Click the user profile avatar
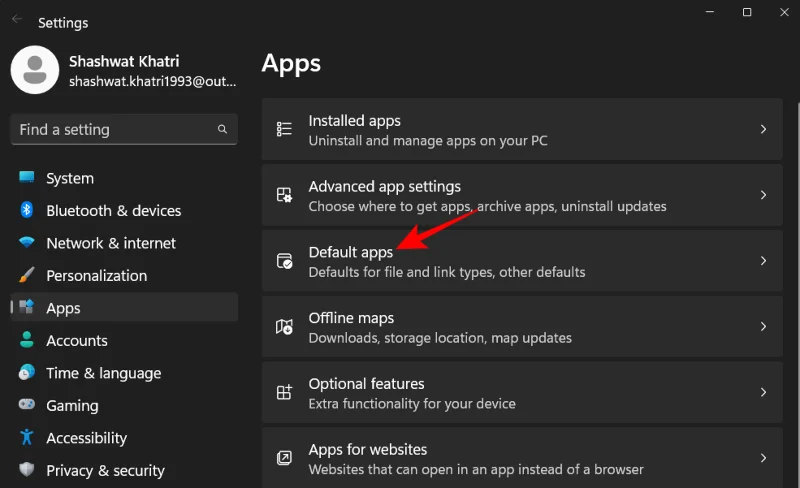 click(x=35, y=70)
